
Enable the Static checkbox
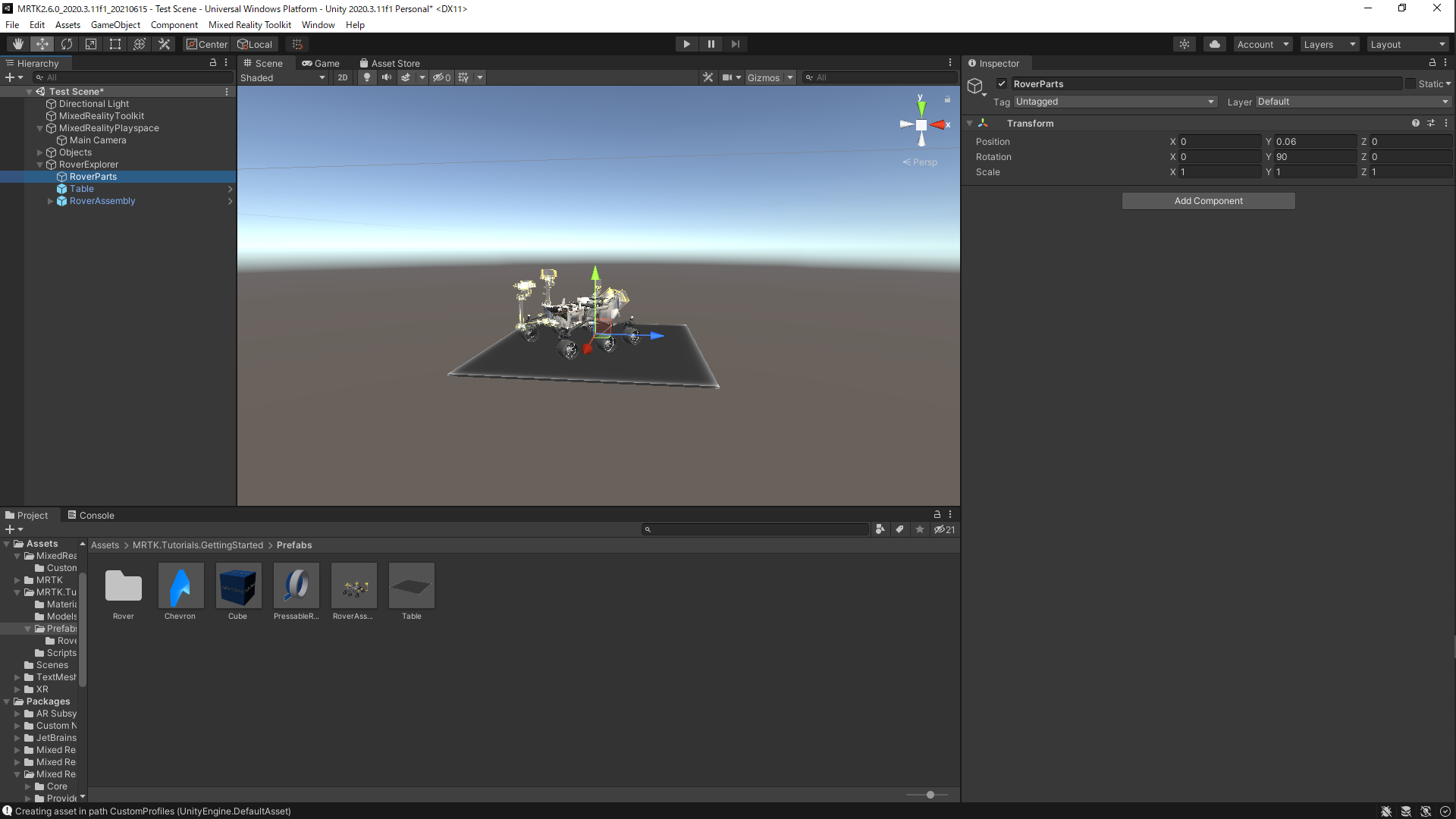1410,83
